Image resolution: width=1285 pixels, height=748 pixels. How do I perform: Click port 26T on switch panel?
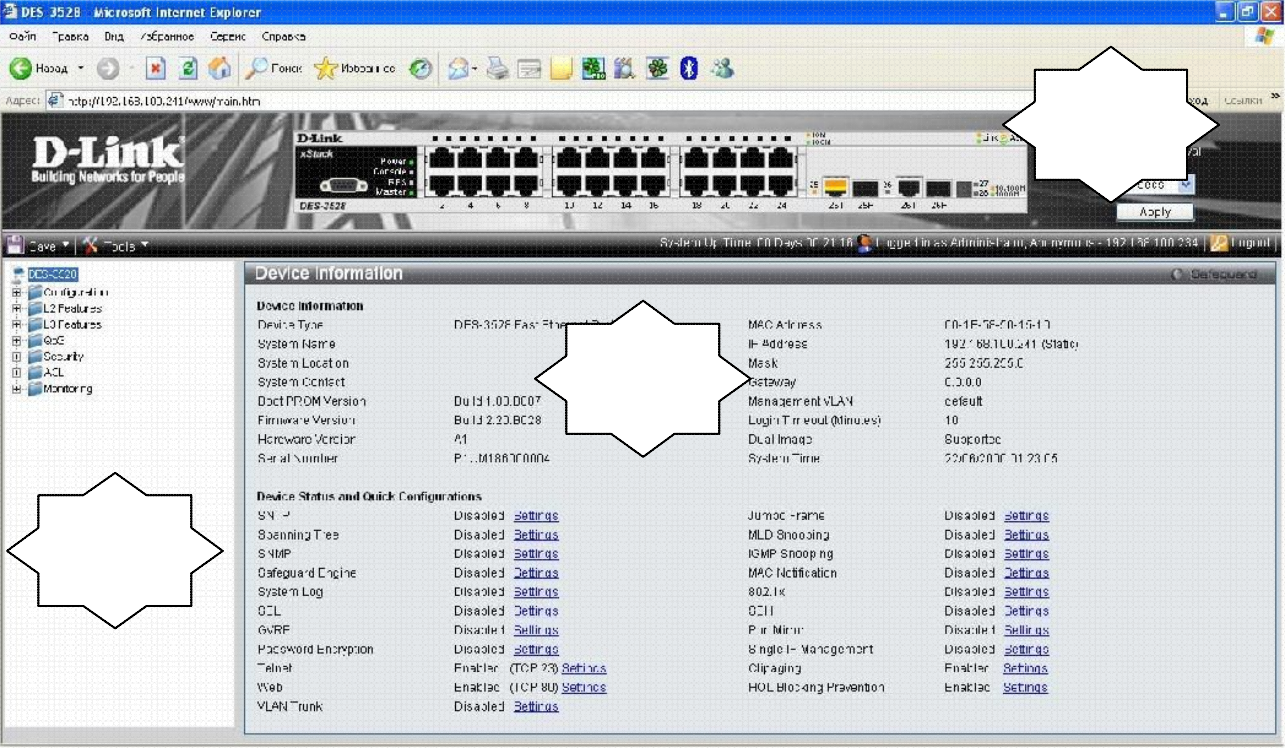(x=909, y=187)
